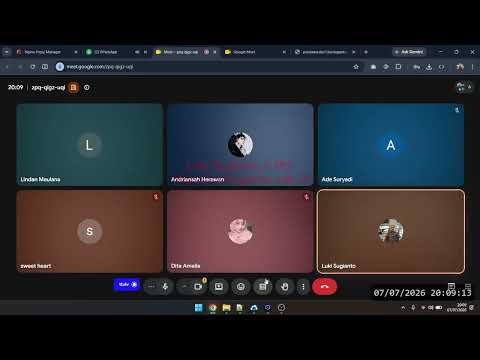Click the sweet heart name label

pos(36,266)
